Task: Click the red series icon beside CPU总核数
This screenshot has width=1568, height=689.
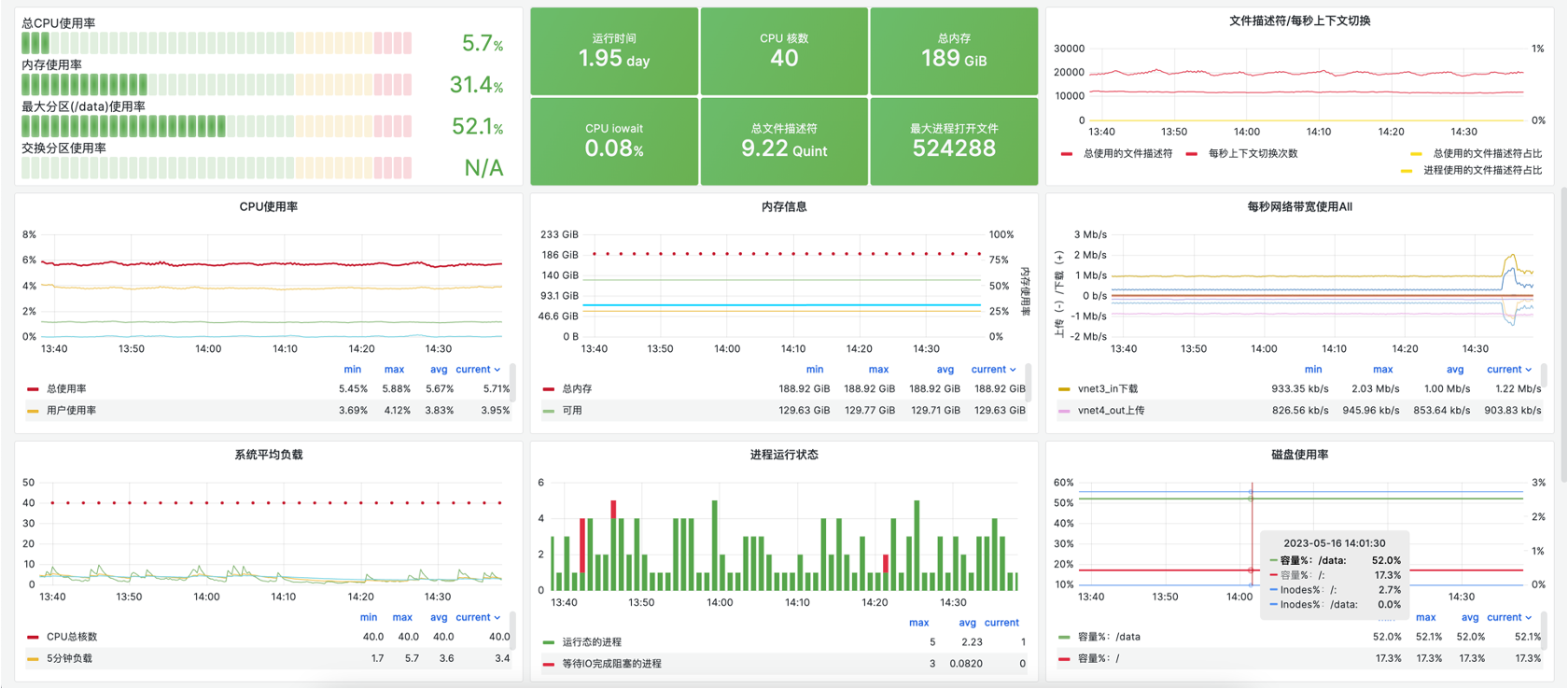Action: click(33, 637)
